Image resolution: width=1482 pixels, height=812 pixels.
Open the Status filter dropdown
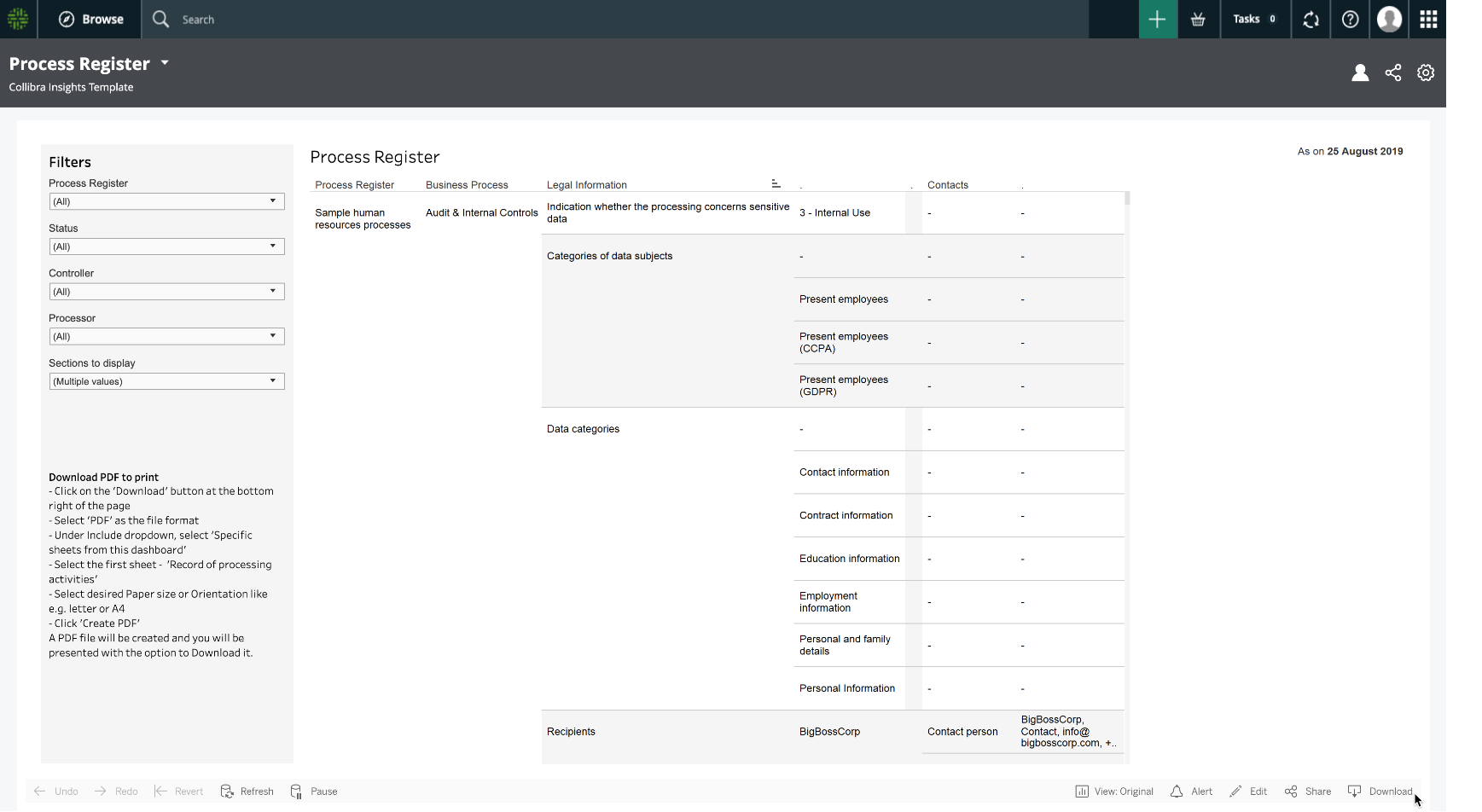166,246
